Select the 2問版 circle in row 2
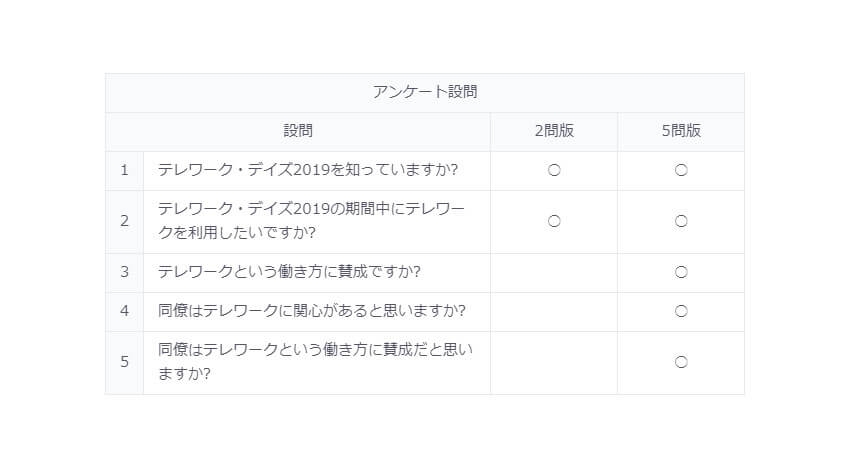Screen dimensions: 850x470 click(x=553, y=221)
